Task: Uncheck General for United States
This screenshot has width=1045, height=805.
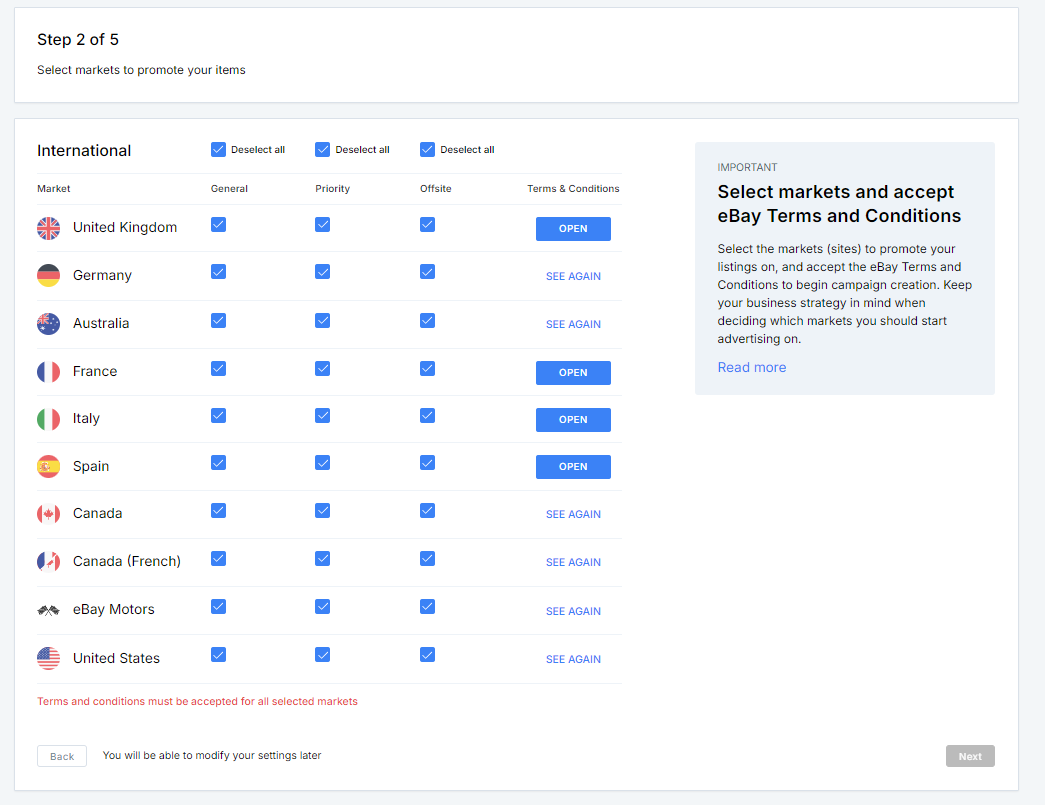Action: (218, 655)
